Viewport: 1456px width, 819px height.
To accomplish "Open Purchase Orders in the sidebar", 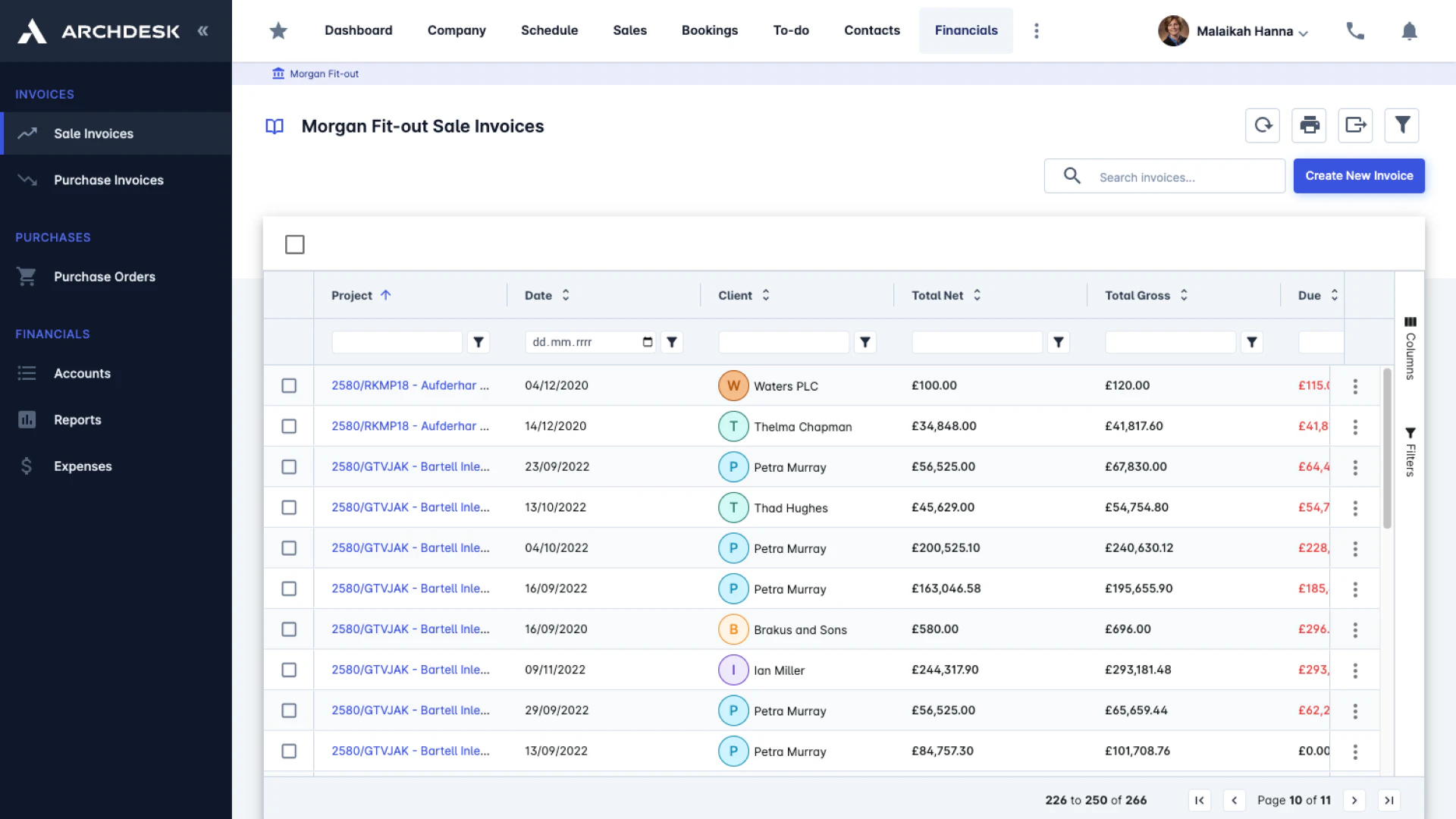I will coord(104,277).
